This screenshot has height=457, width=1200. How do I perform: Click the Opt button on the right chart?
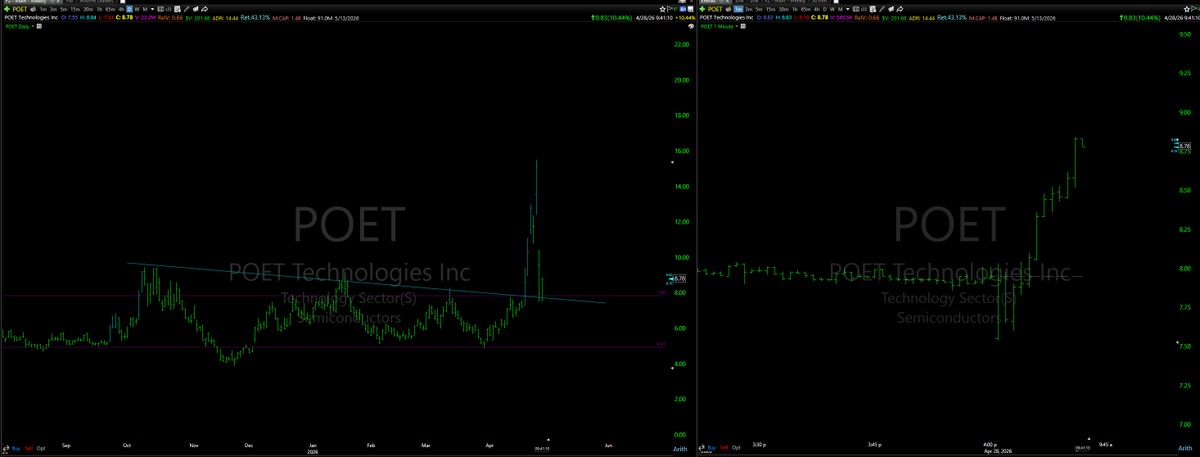tap(738, 447)
